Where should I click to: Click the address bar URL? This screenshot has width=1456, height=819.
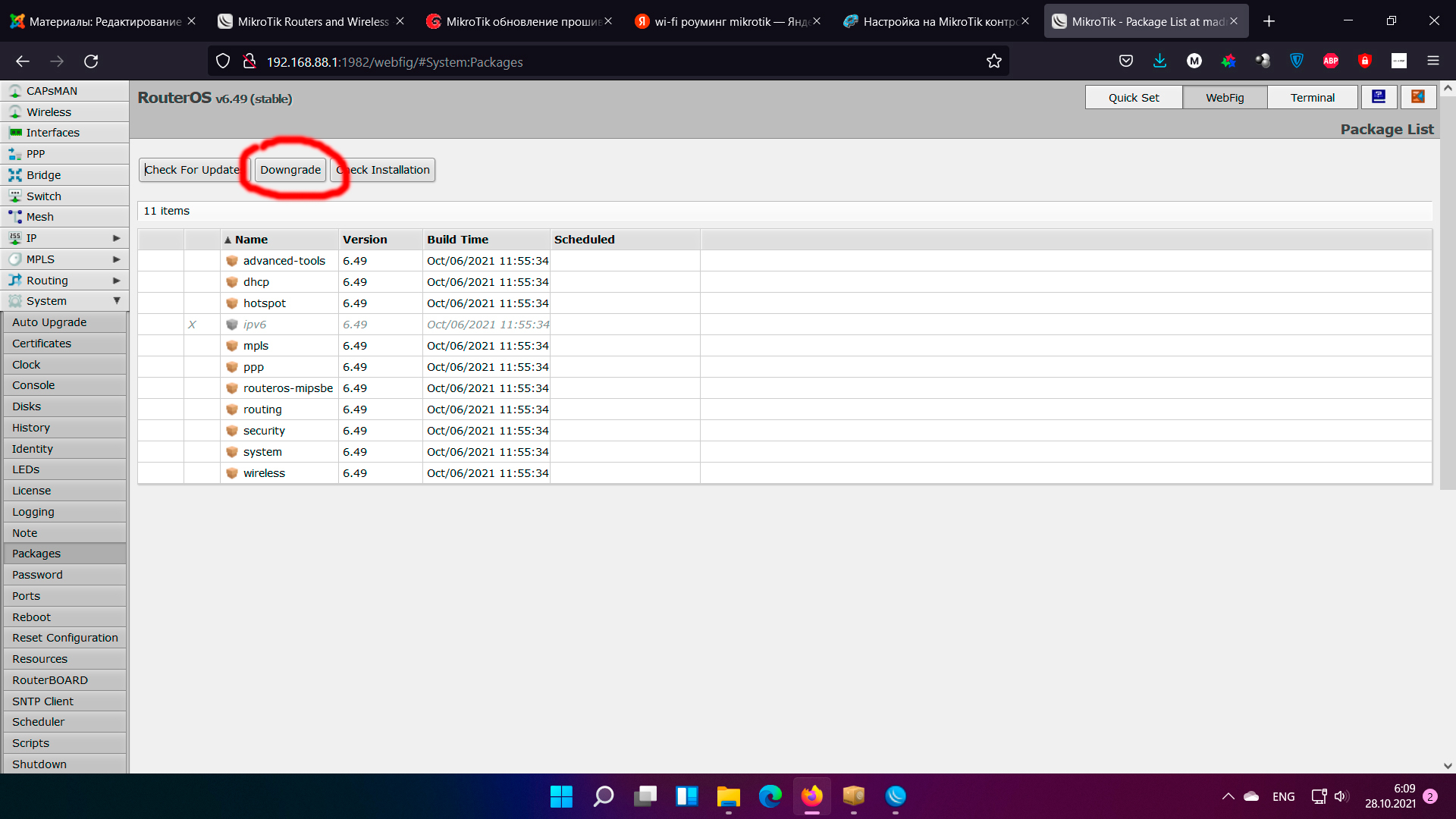[x=394, y=62]
